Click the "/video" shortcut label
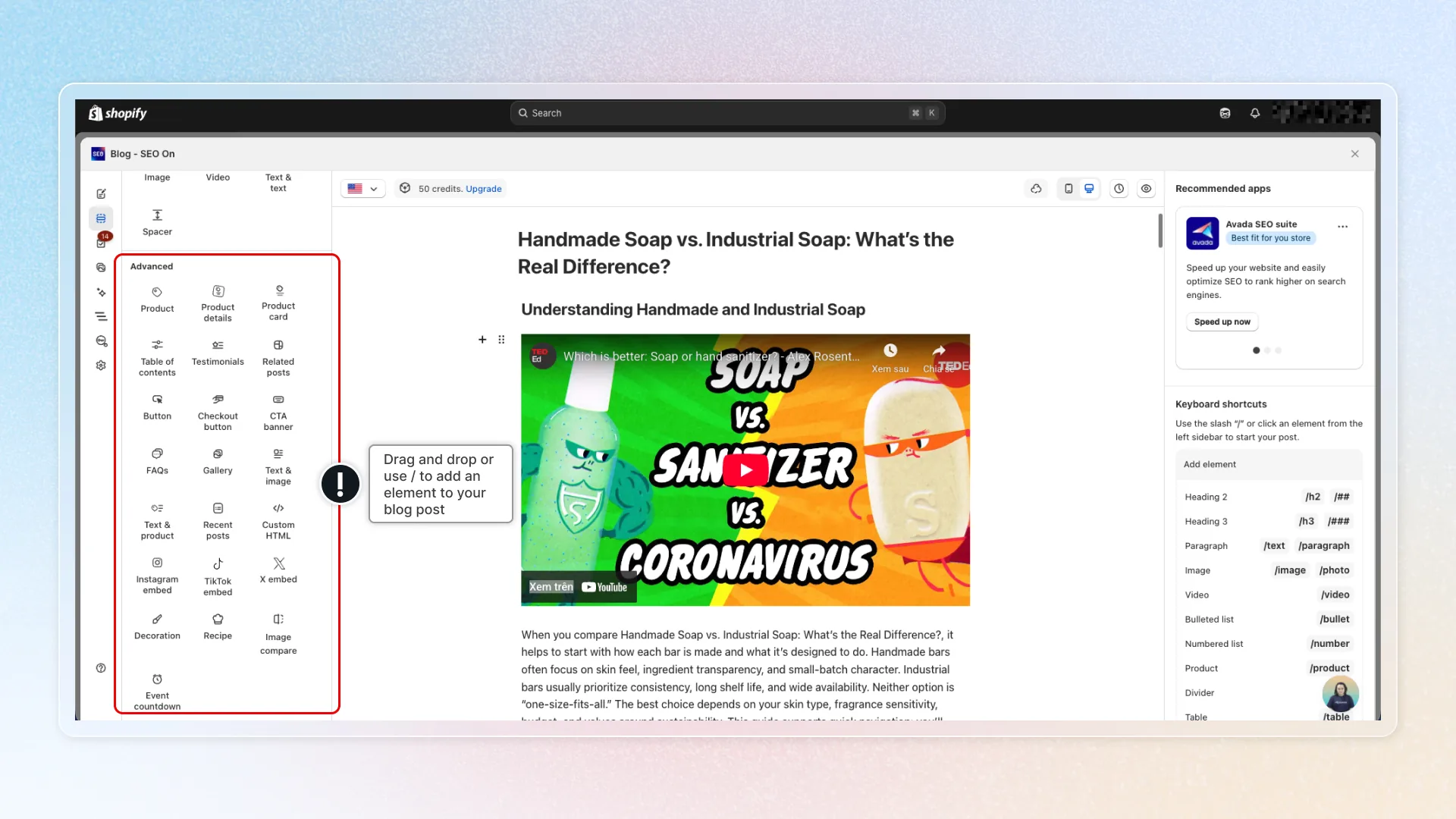This screenshot has width=1456, height=819. [x=1335, y=595]
